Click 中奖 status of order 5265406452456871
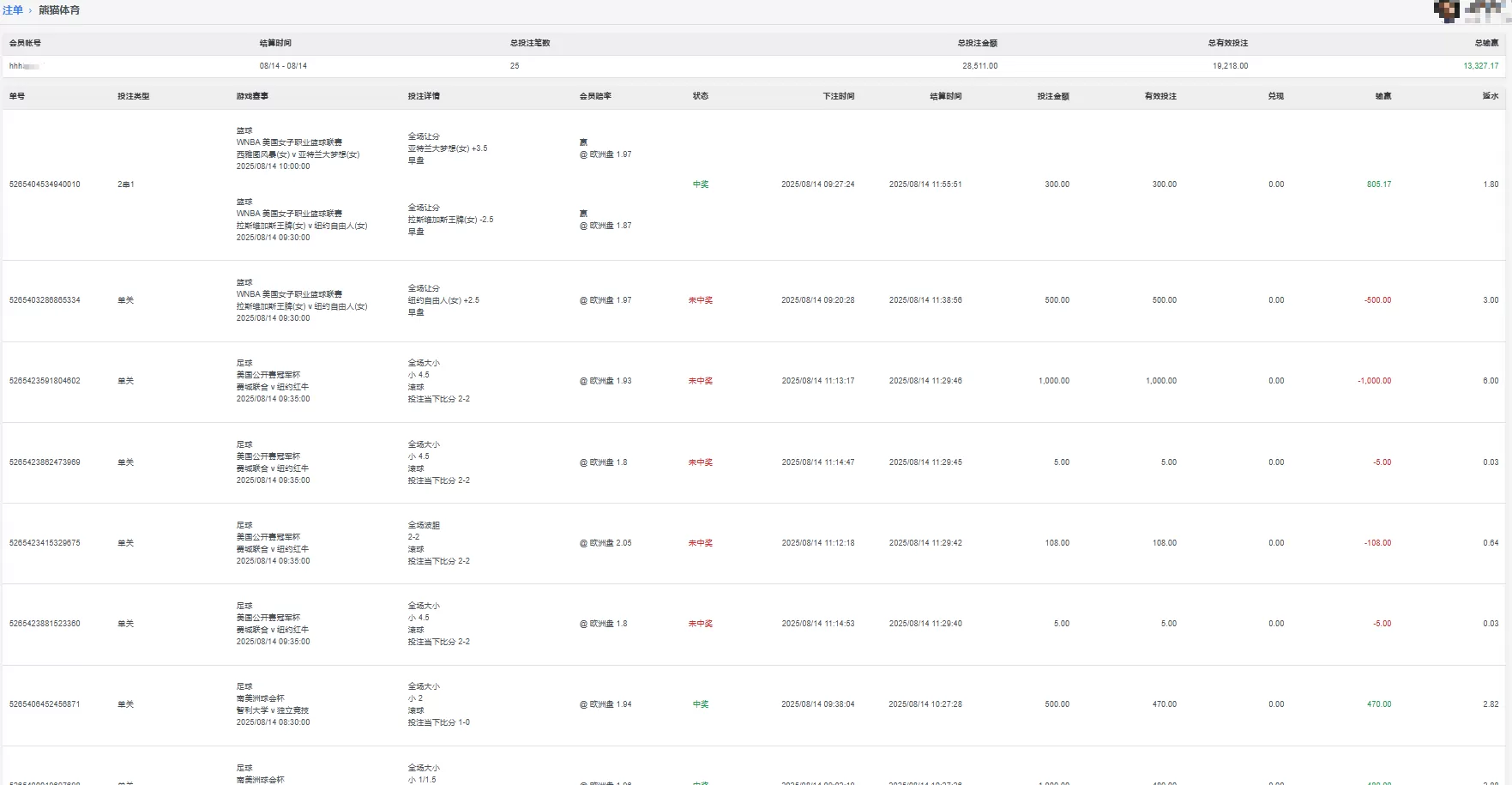 (701, 704)
